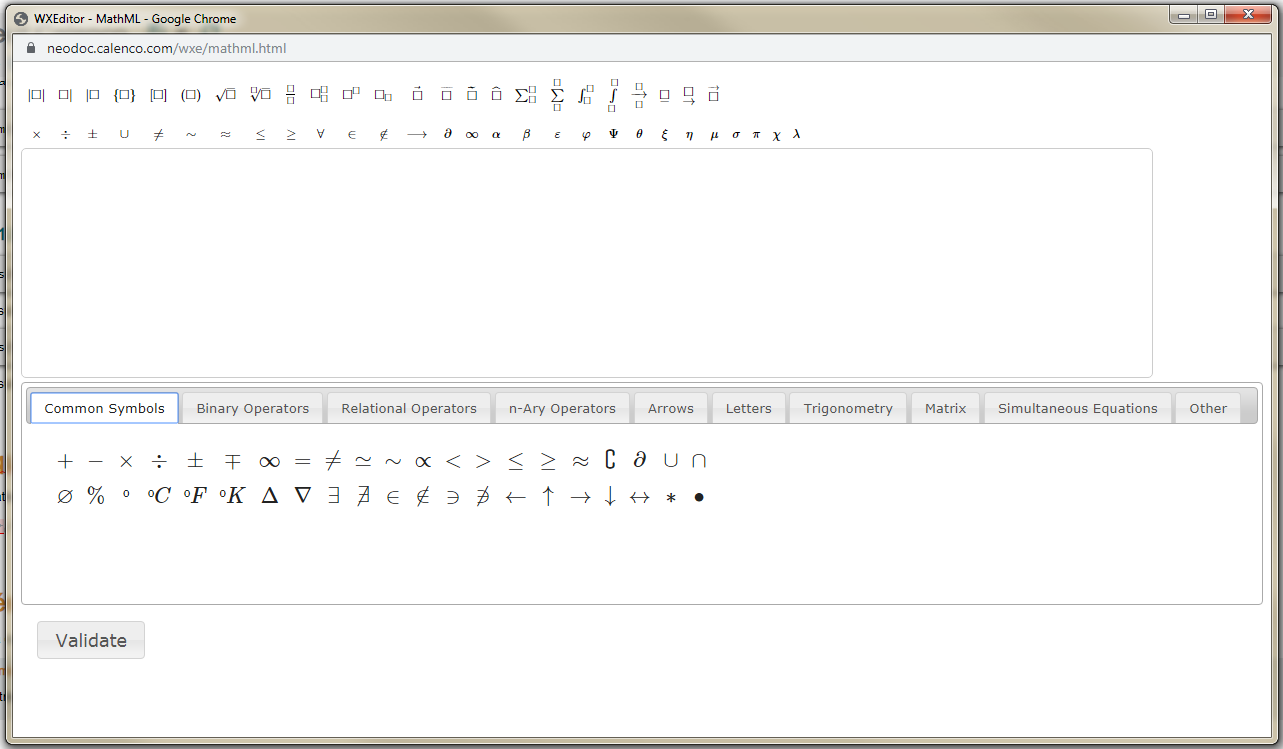Insert parentheses template

(x=191, y=95)
